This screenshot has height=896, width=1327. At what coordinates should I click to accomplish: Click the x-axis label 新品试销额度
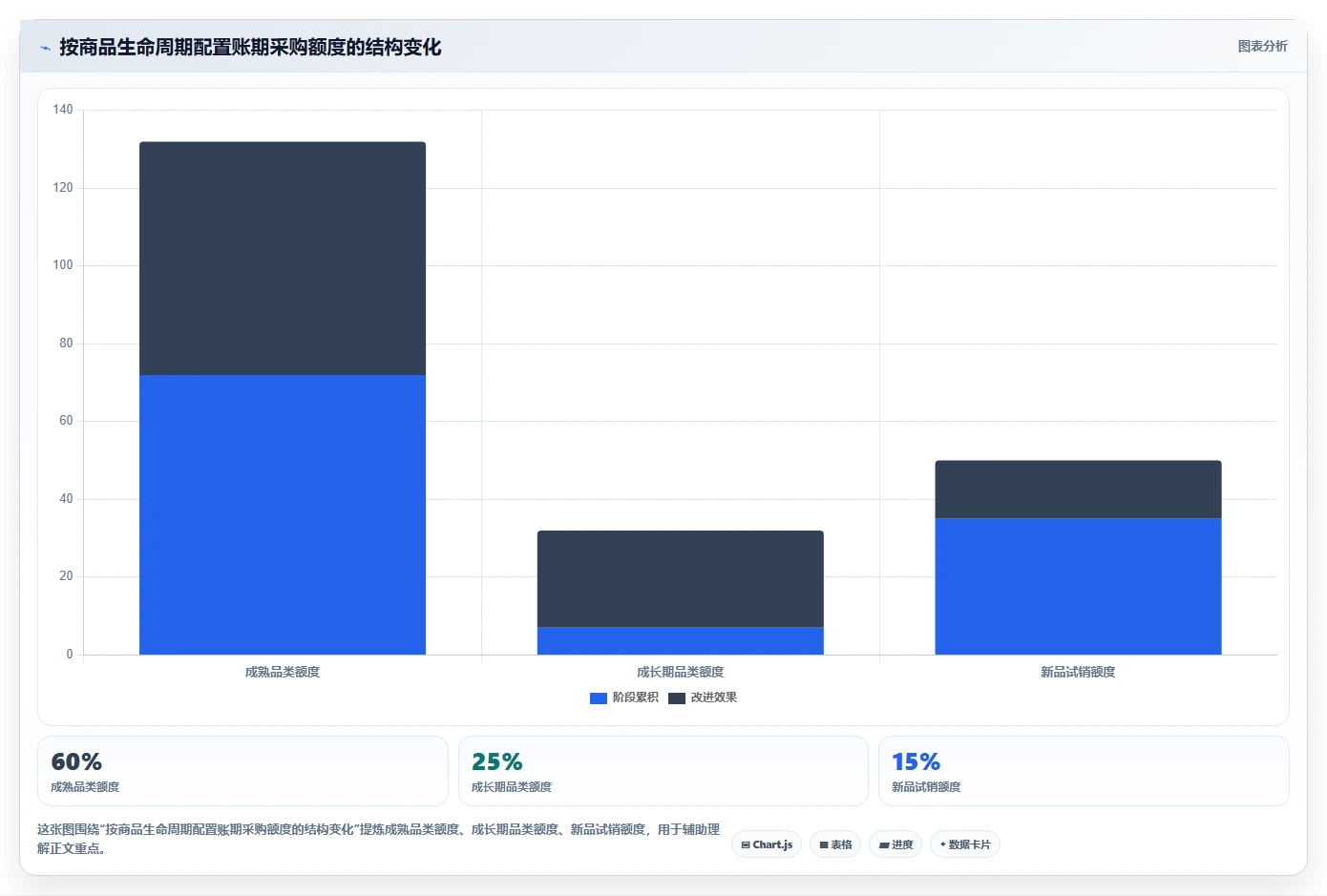[1078, 672]
